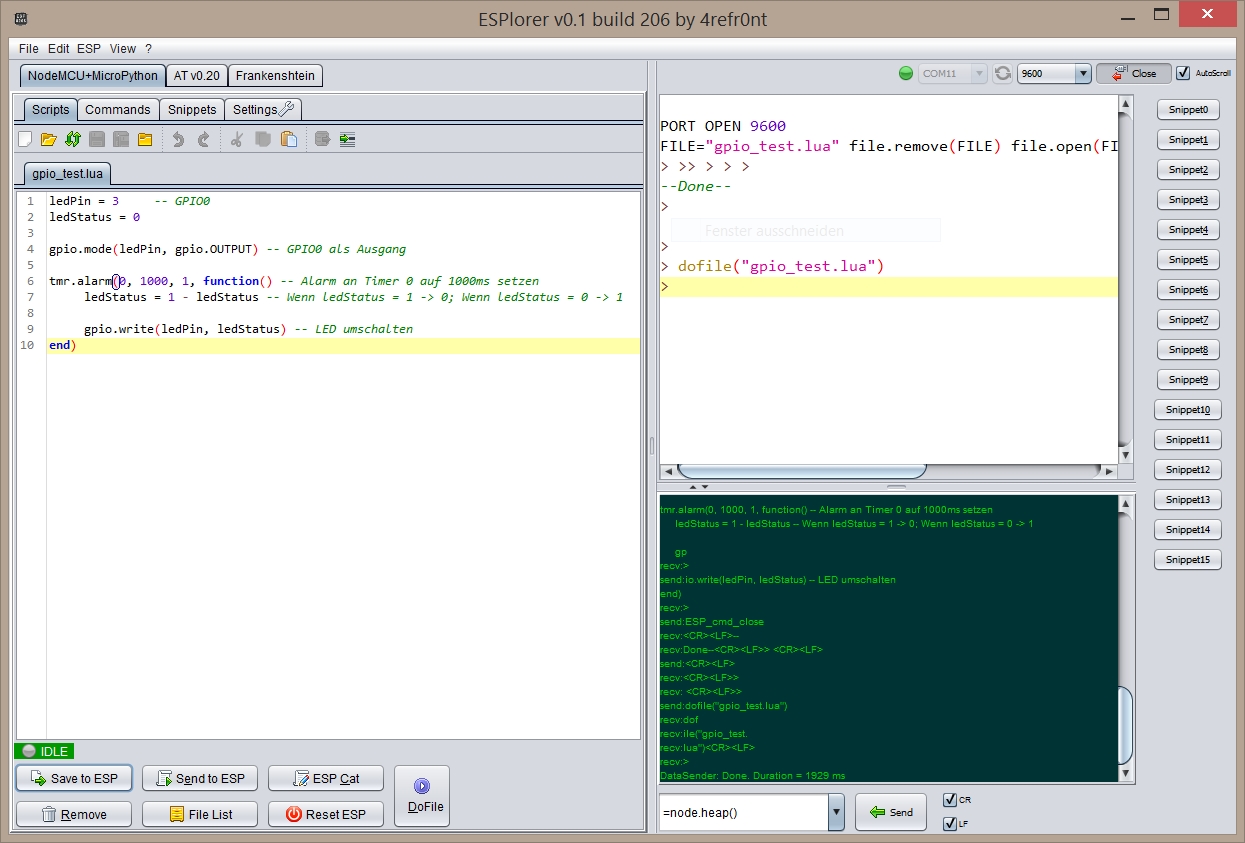This screenshot has height=843, width=1245.
Task: Run the Snippet1 button
Action: tap(1188, 140)
